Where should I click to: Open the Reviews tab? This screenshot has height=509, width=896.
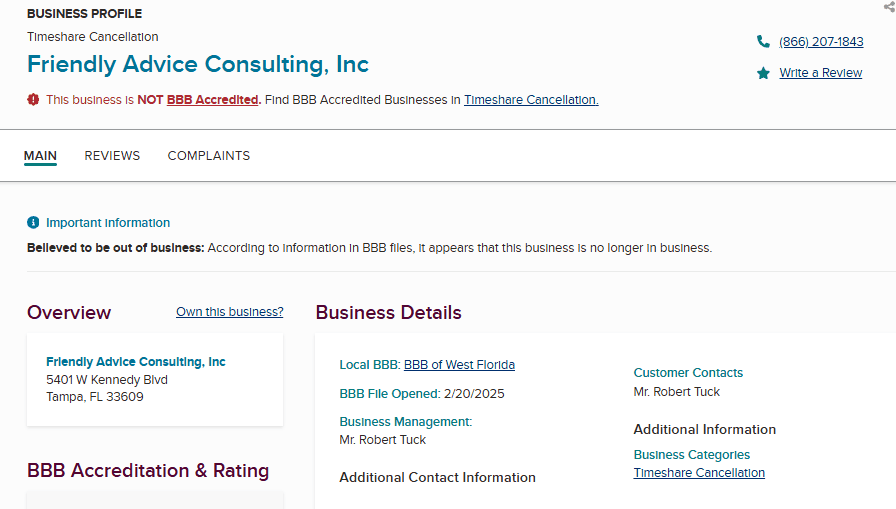coord(112,156)
